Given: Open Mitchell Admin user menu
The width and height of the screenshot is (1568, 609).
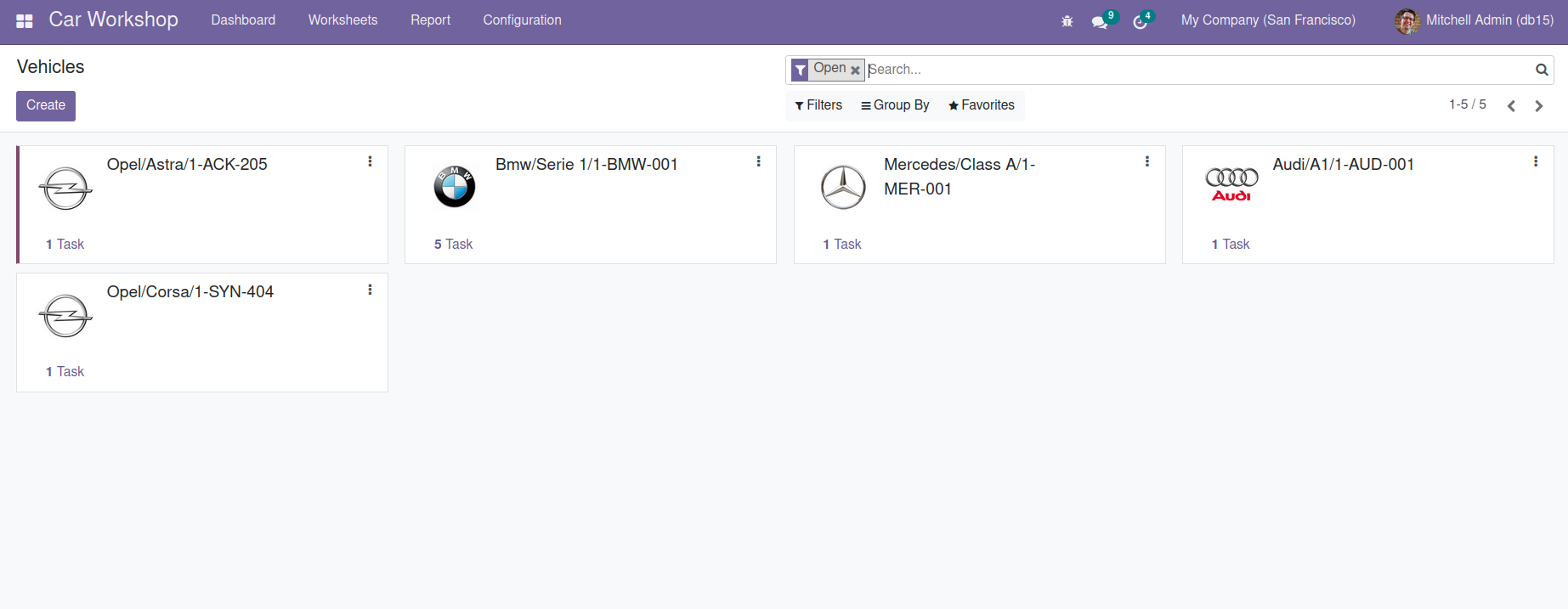Looking at the screenshot, I should coord(1475,20).
